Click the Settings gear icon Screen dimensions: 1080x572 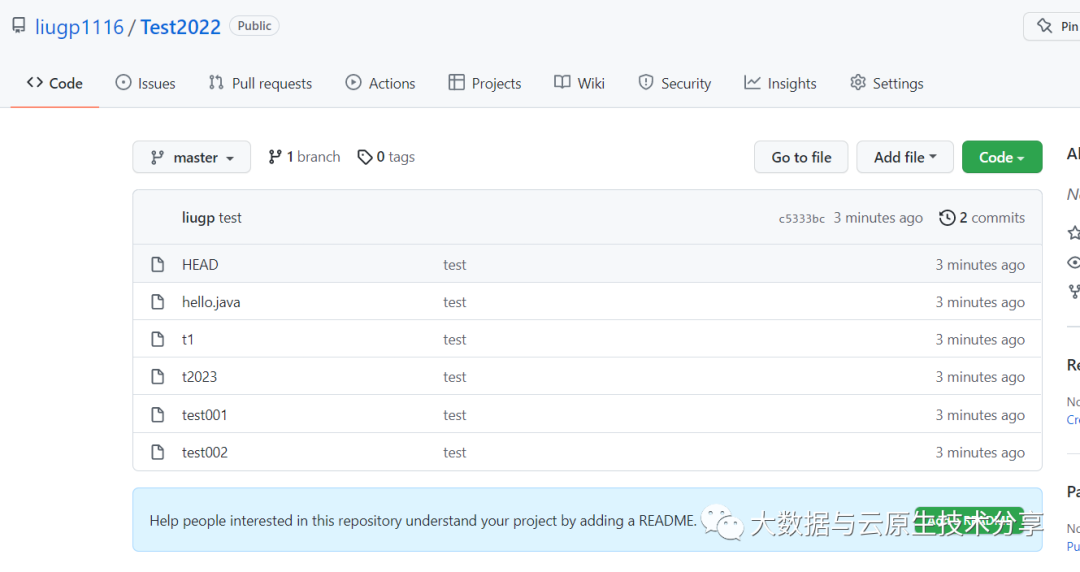(858, 83)
